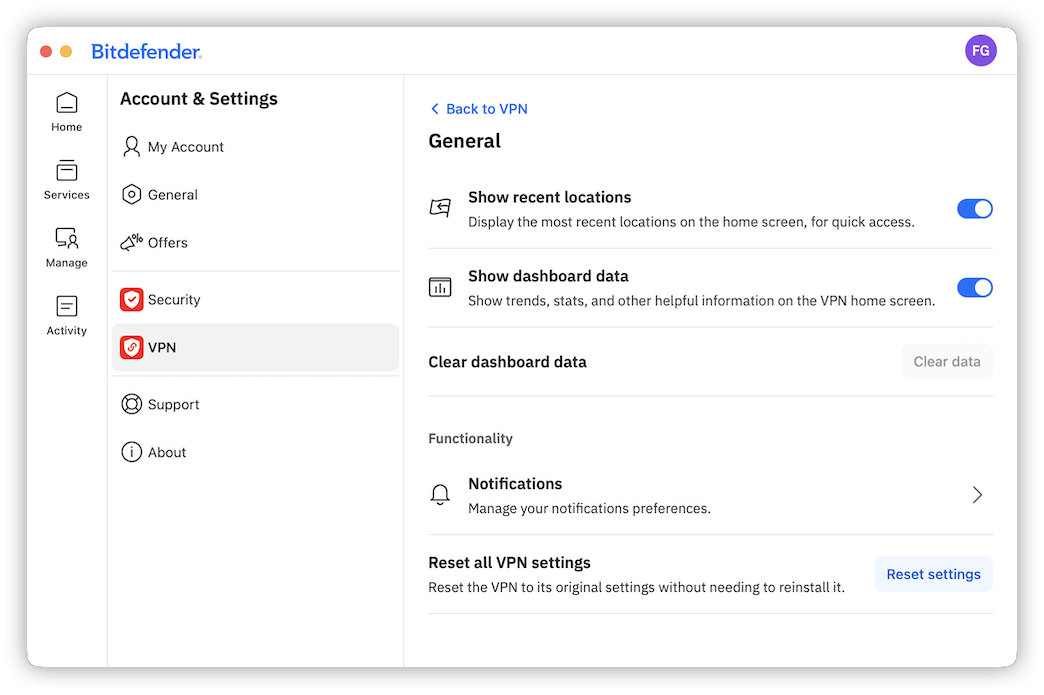Click the back chevron beside Back to VPN
Image resolution: width=1044 pixels, height=695 pixels.
[435, 109]
